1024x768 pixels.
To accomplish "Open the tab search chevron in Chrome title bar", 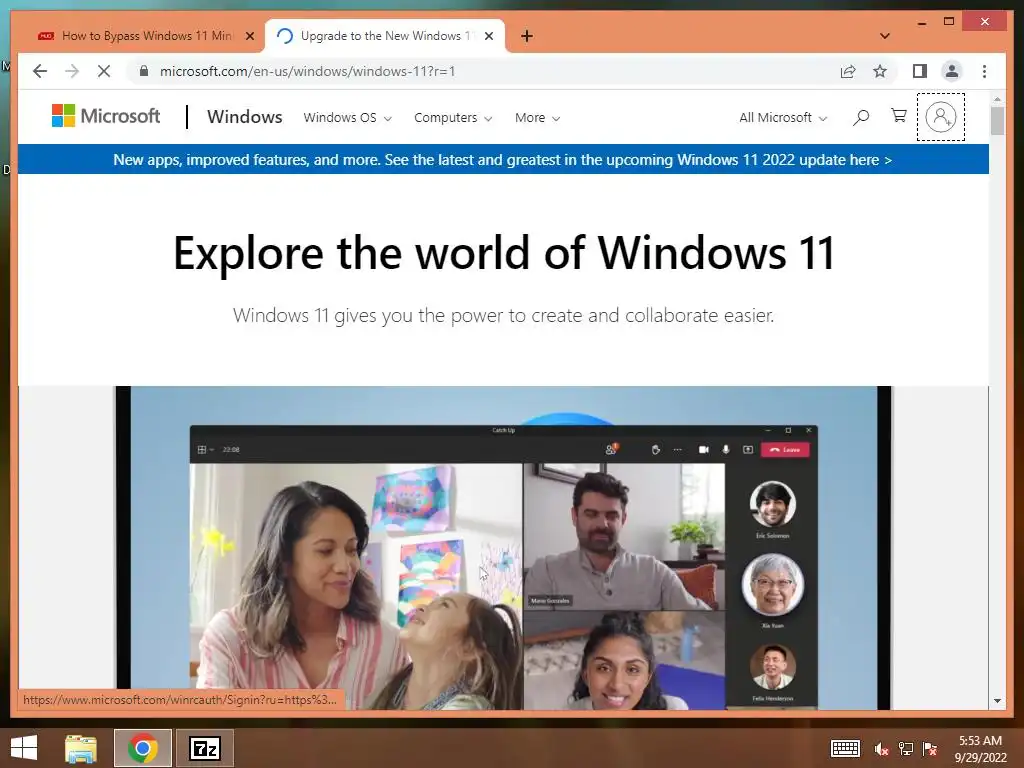I will tap(885, 36).
